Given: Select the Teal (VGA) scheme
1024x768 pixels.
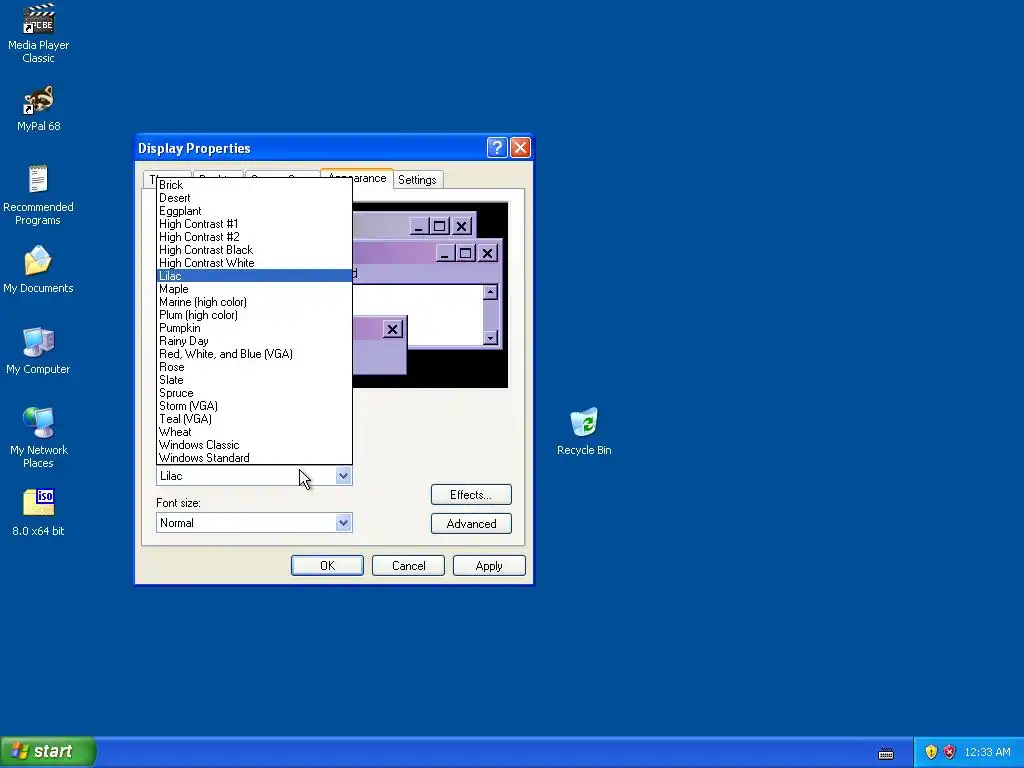Looking at the screenshot, I should [255, 419].
